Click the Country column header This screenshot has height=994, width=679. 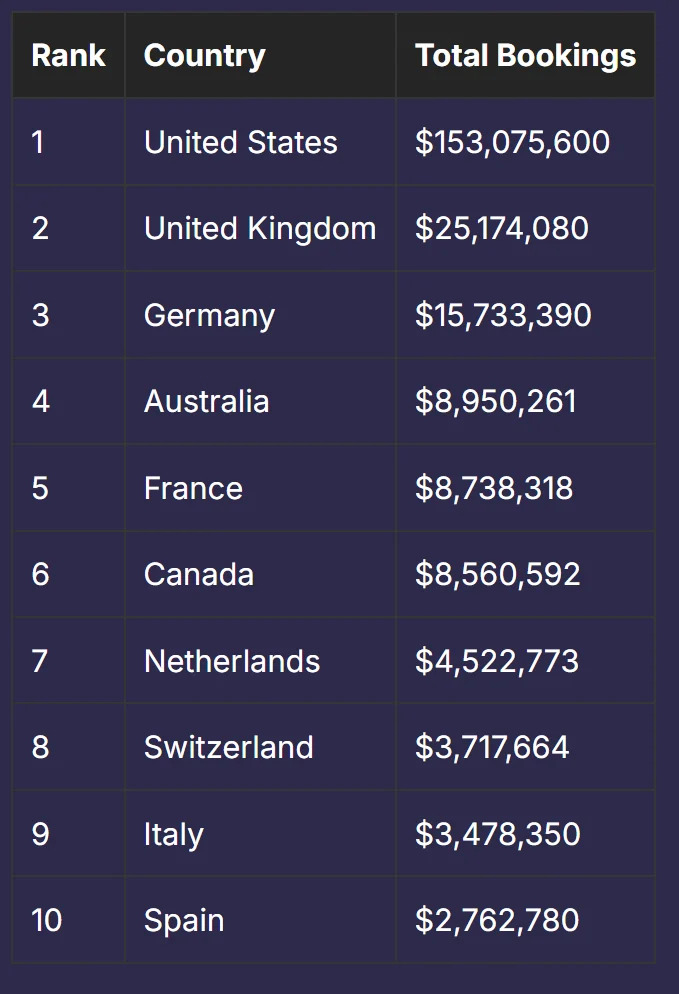pos(204,55)
